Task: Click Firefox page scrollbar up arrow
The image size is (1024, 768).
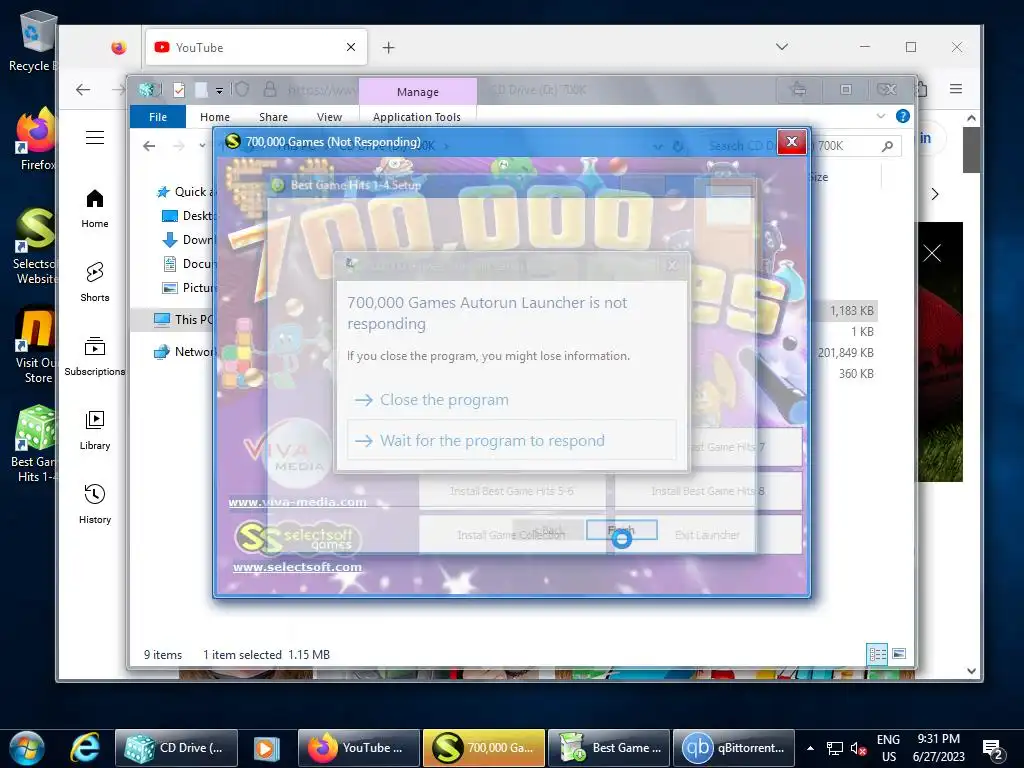Action: coord(971,118)
